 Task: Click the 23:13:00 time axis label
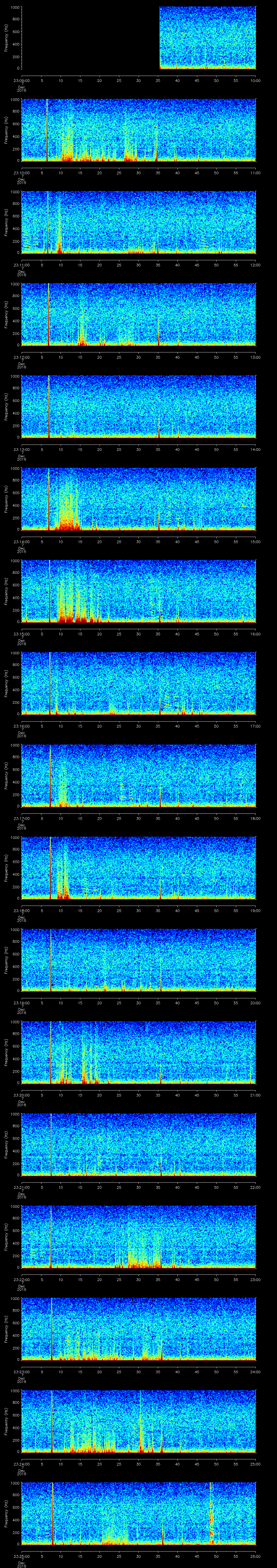[x=22, y=449]
